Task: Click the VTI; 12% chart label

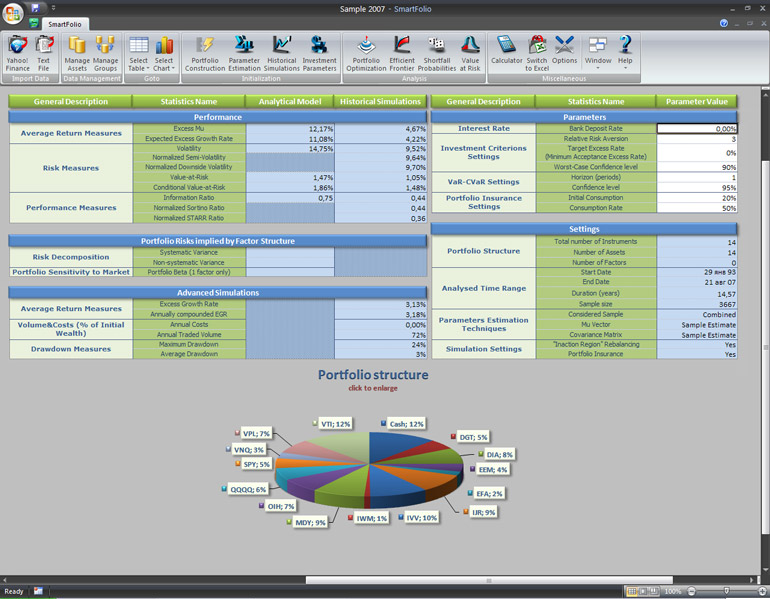Action: (x=336, y=424)
